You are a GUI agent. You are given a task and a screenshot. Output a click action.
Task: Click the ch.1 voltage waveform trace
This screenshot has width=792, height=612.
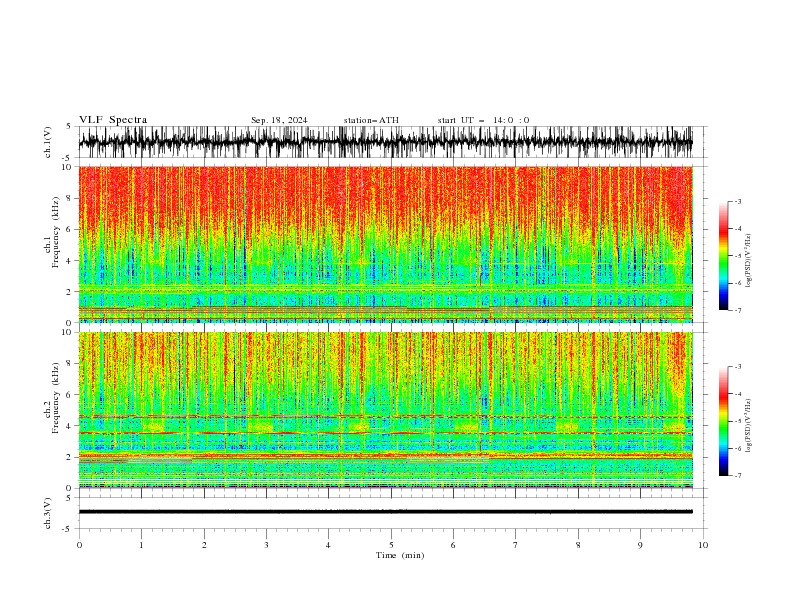click(385, 142)
